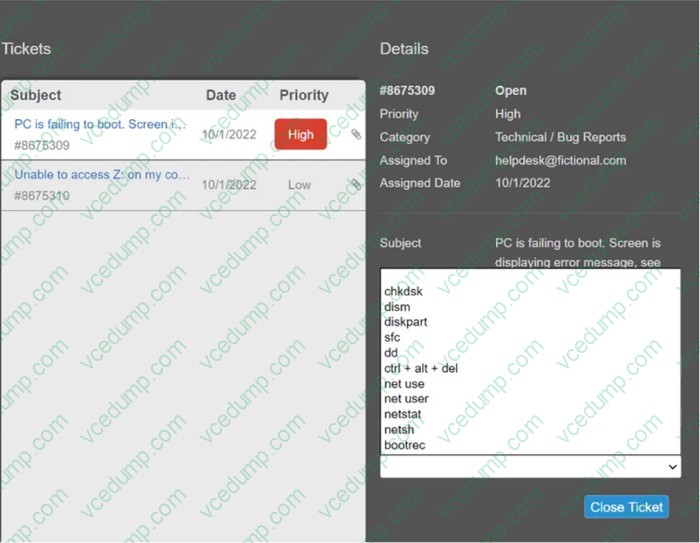Screen dimensions: 700x543
Task: Pick 'ctrl + alt + del' from list
Action: pos(420,369)
